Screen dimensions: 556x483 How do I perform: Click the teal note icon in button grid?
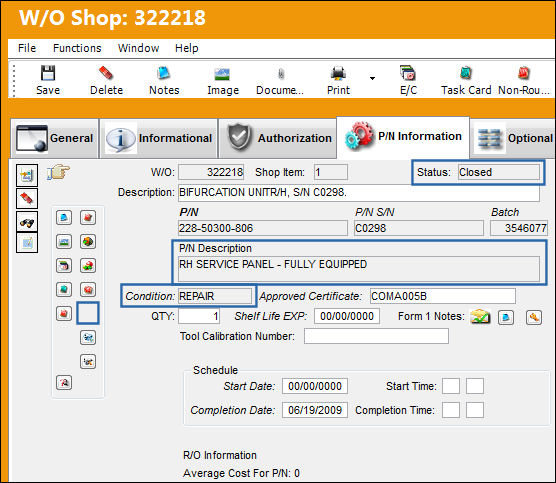[64, 289]
